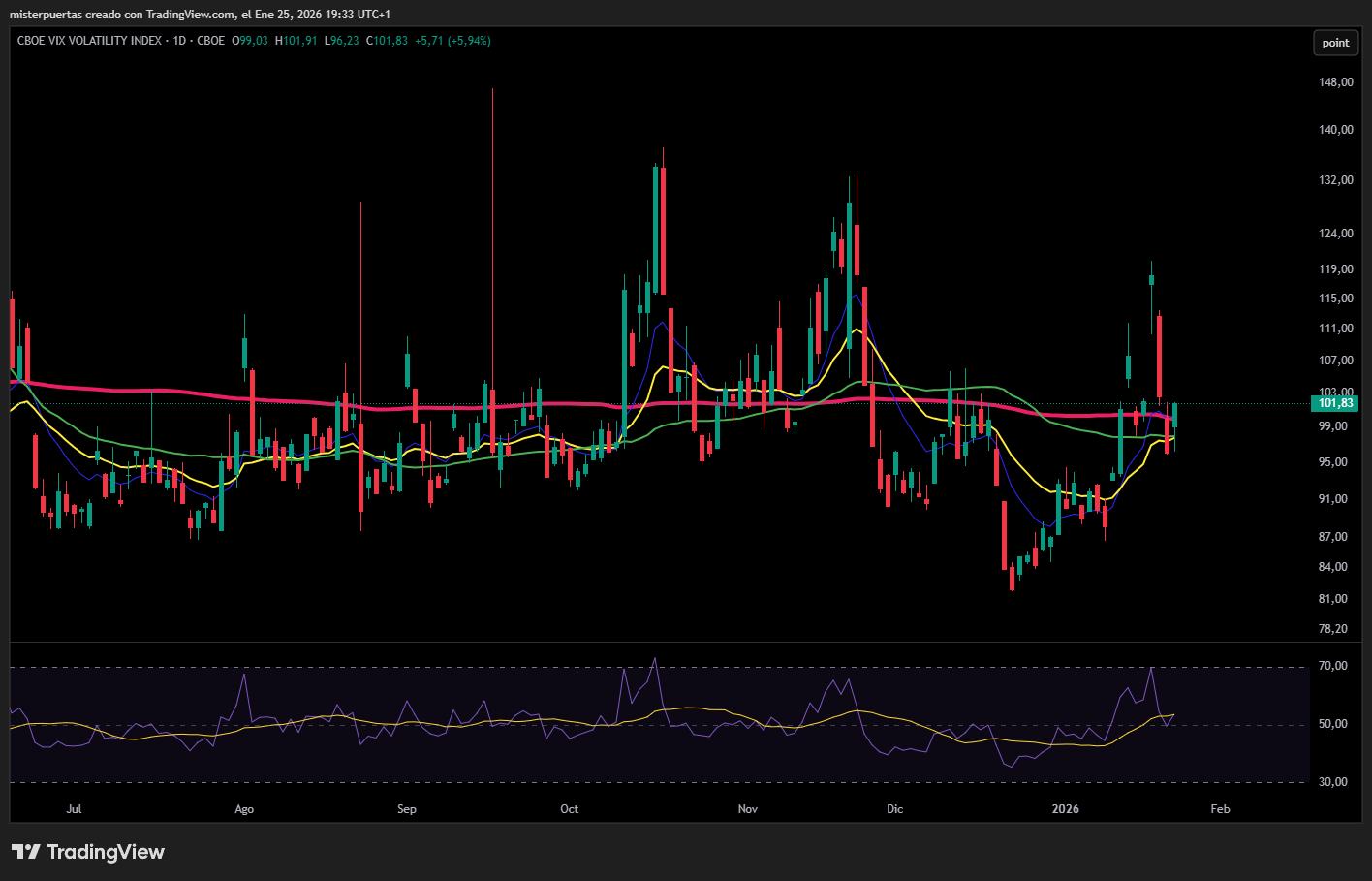The width and height of the screenshot is (1372, 881).
Task: Click the close value C101,83 in header
Action: click(387, 41)
